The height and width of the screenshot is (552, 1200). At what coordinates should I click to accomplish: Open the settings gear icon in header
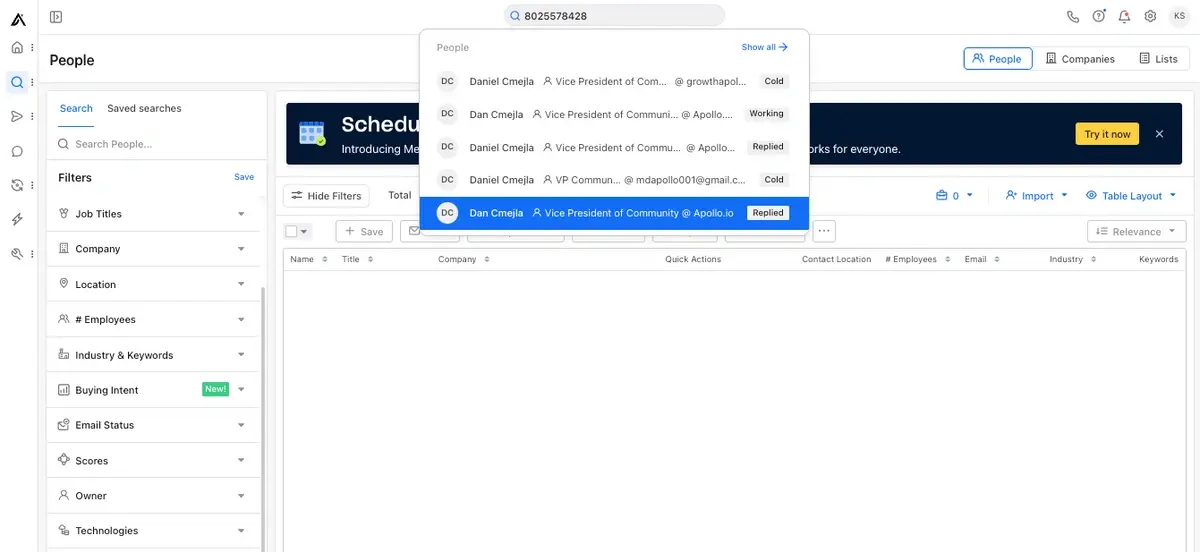tap(1151, 16)
